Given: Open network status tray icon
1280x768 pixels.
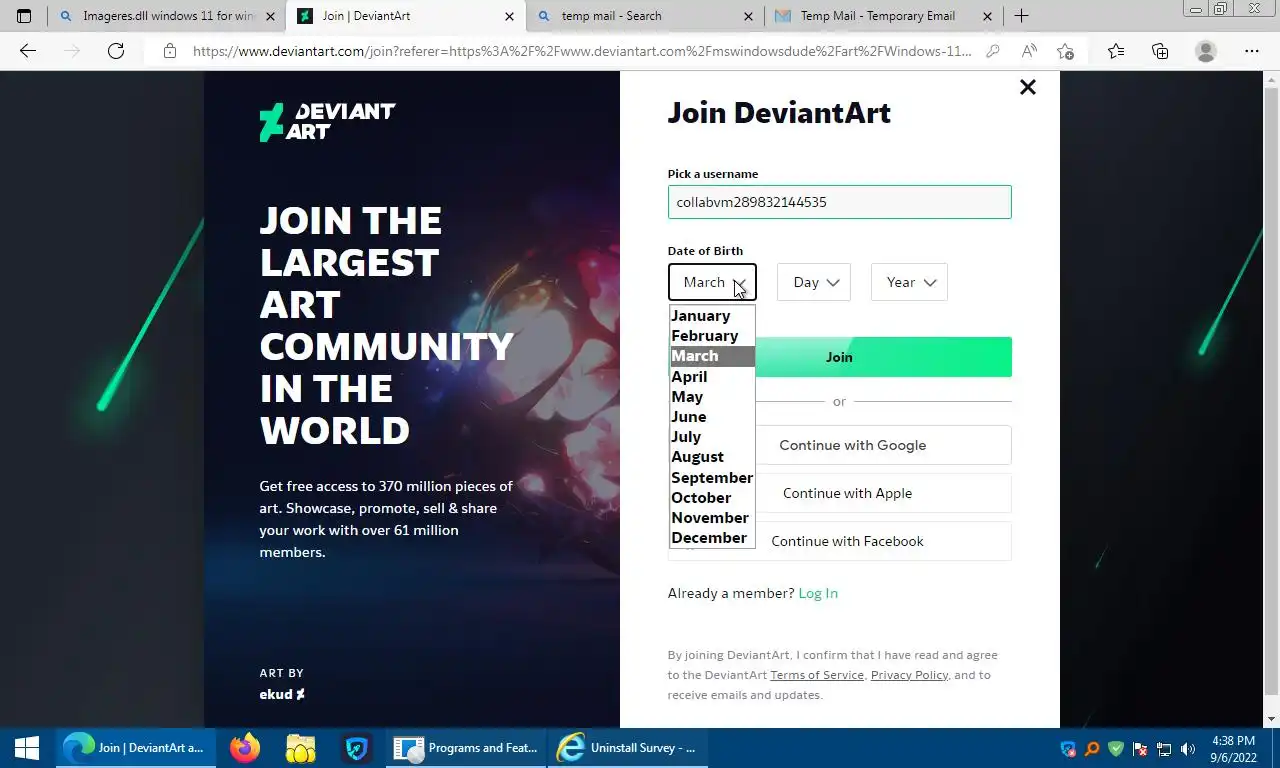Looking at the screenshot, I should pyautogui.click(x=1164, y=748).
